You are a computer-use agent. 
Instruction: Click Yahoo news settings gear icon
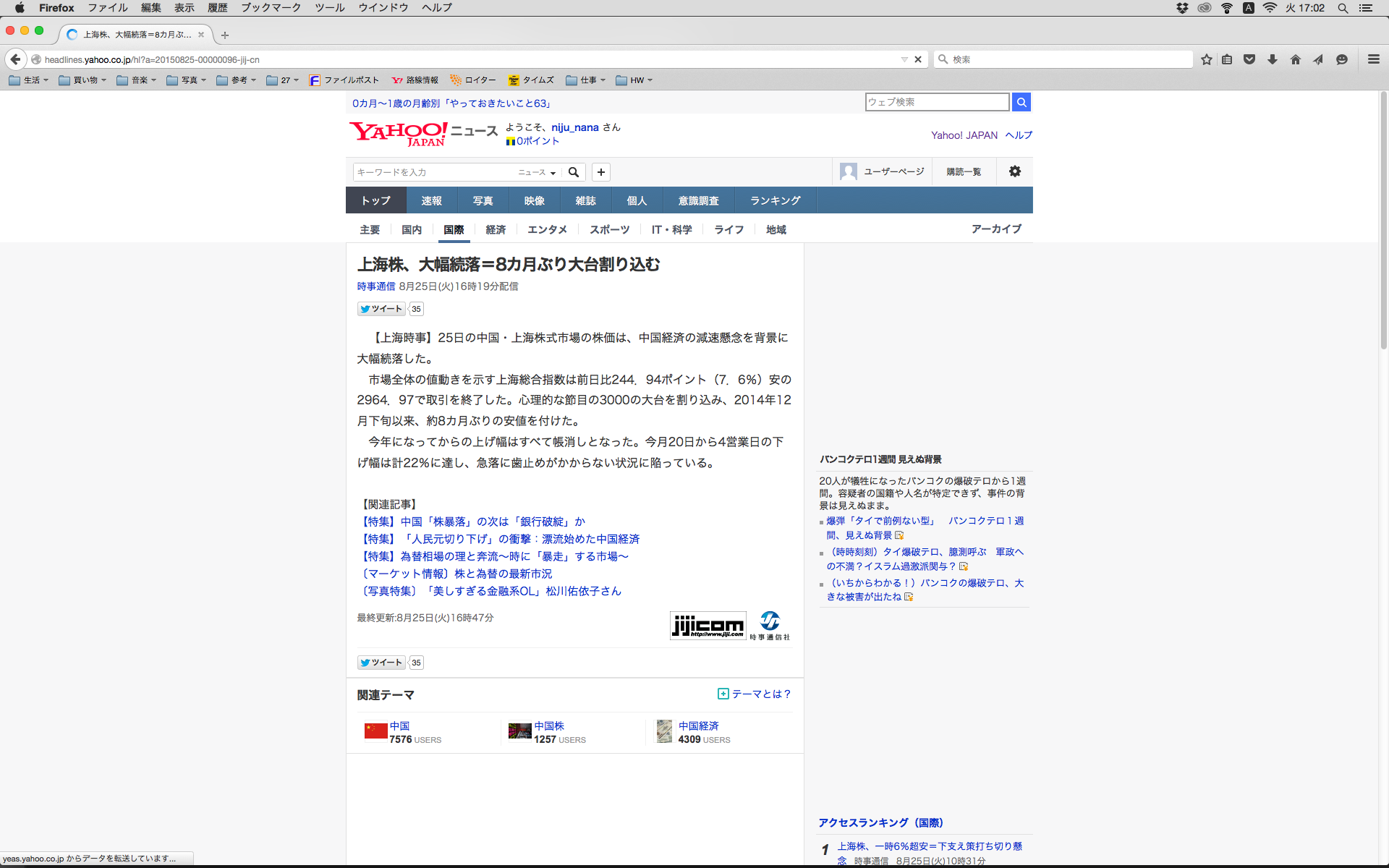click(x=1015, y=171)
